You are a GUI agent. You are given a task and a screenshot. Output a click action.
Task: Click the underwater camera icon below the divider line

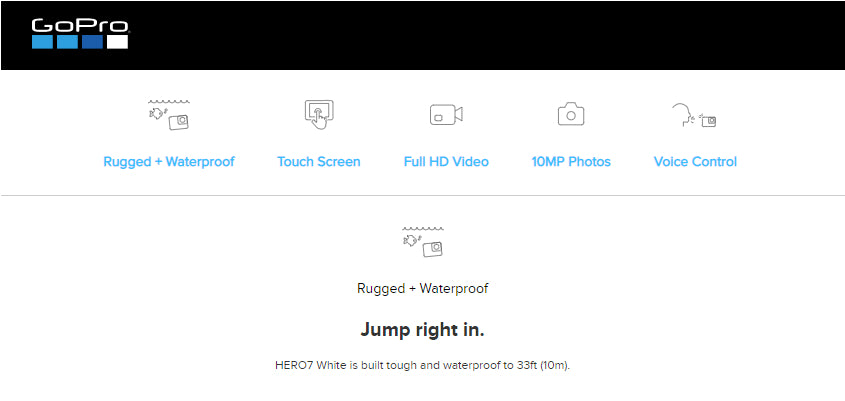click(423, 241)
